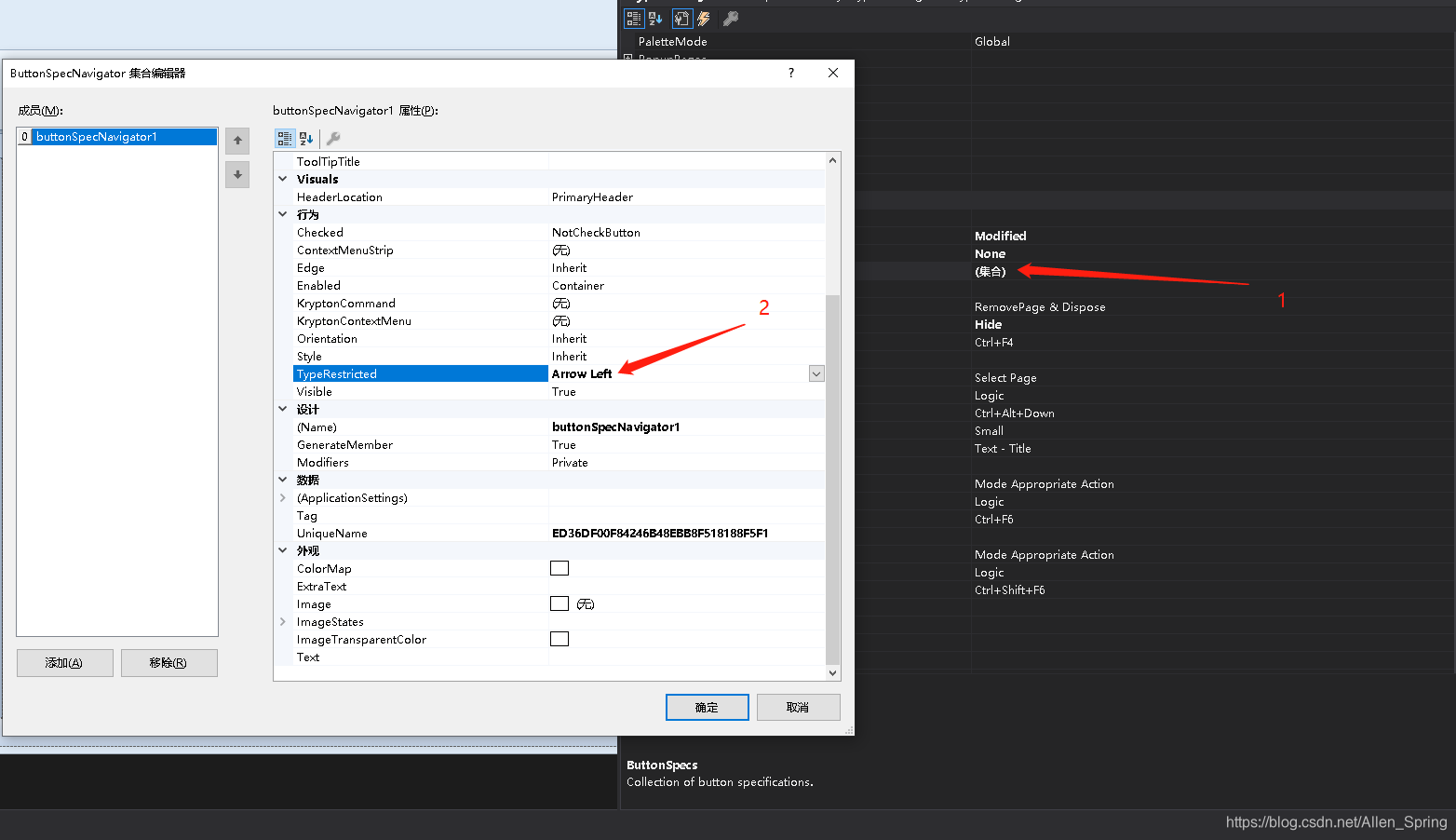Open the TypeRestricted dropdown arrow
The image size is (1456, 840).
pos(816,373)
